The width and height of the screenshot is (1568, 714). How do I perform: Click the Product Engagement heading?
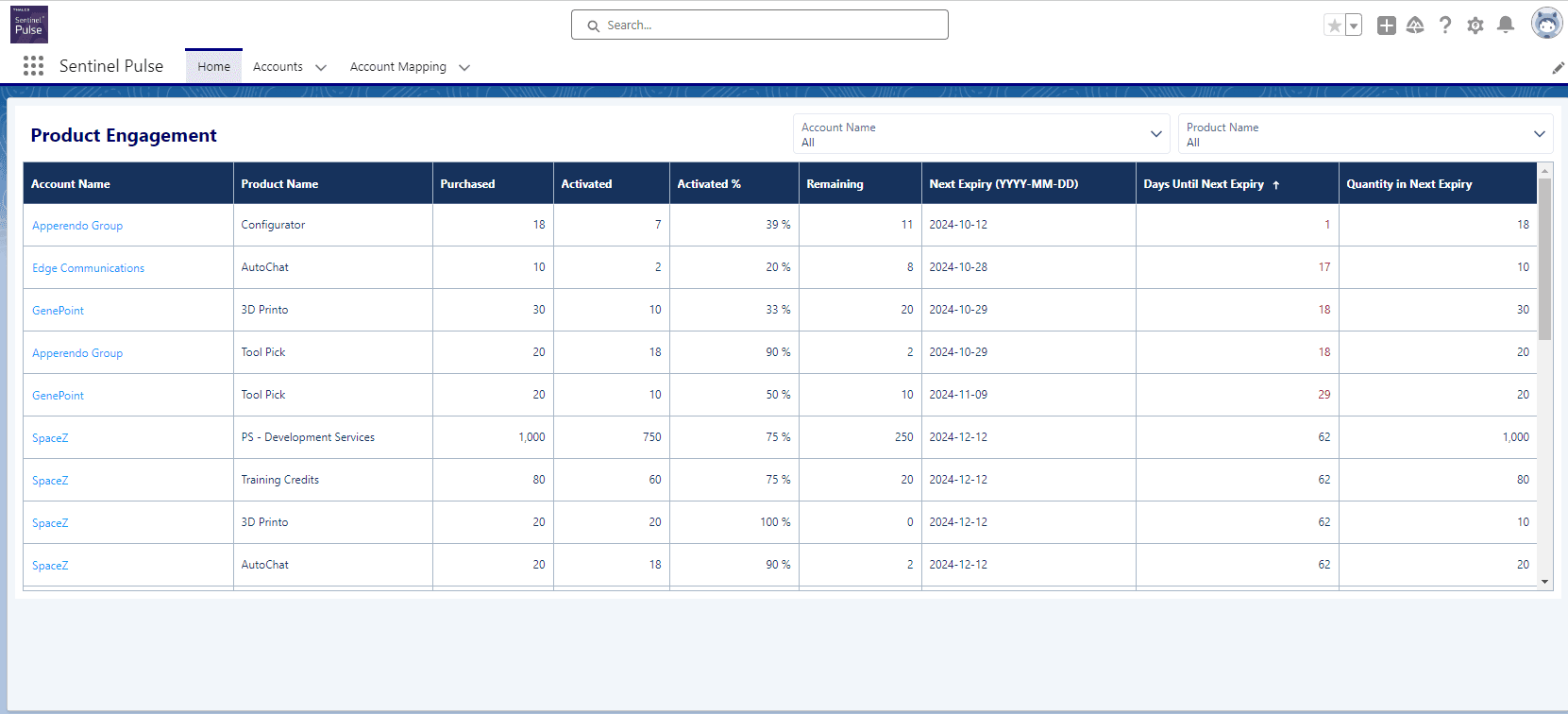click(x=124, y=135)
